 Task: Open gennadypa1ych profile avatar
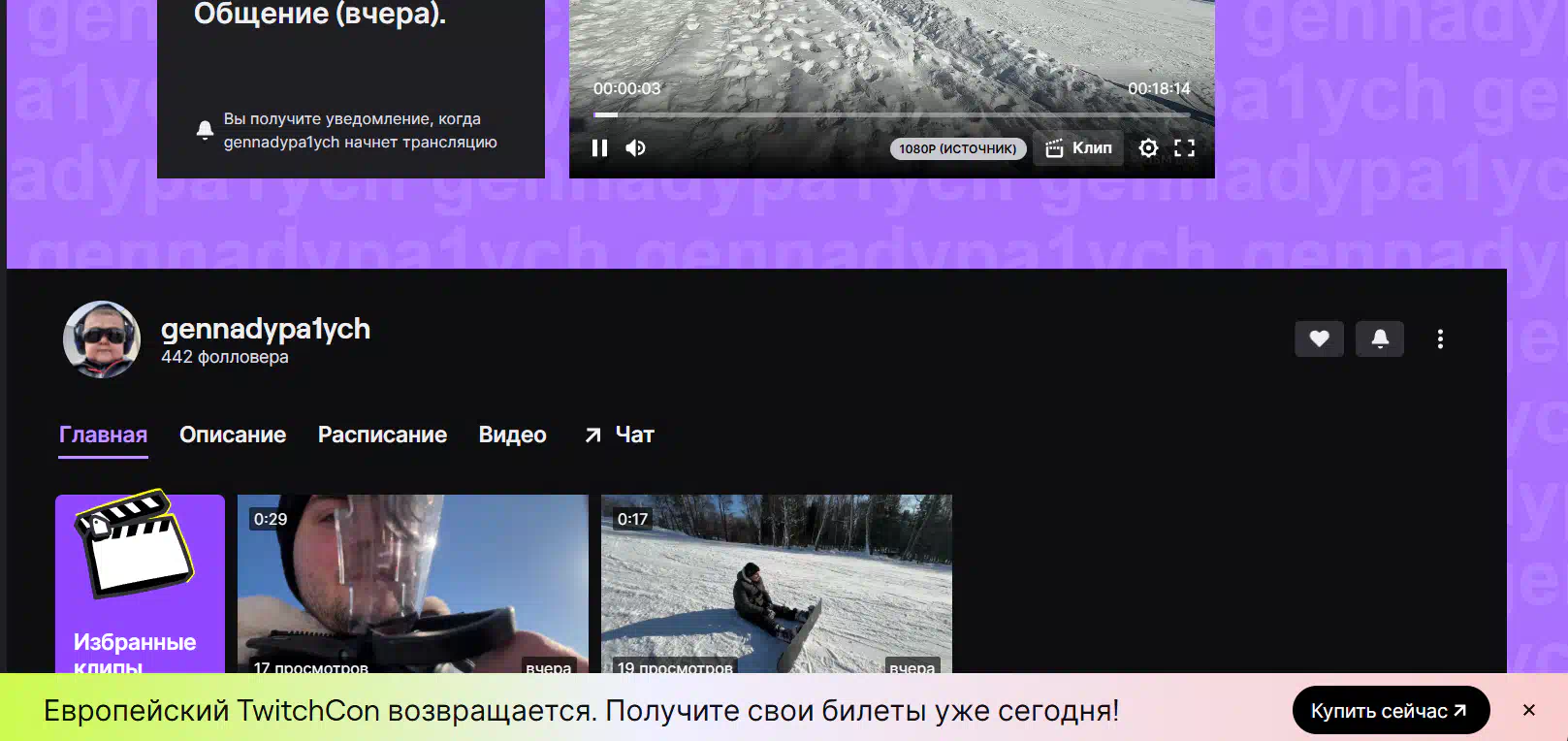pyautogui.click(x=102, y=339)
